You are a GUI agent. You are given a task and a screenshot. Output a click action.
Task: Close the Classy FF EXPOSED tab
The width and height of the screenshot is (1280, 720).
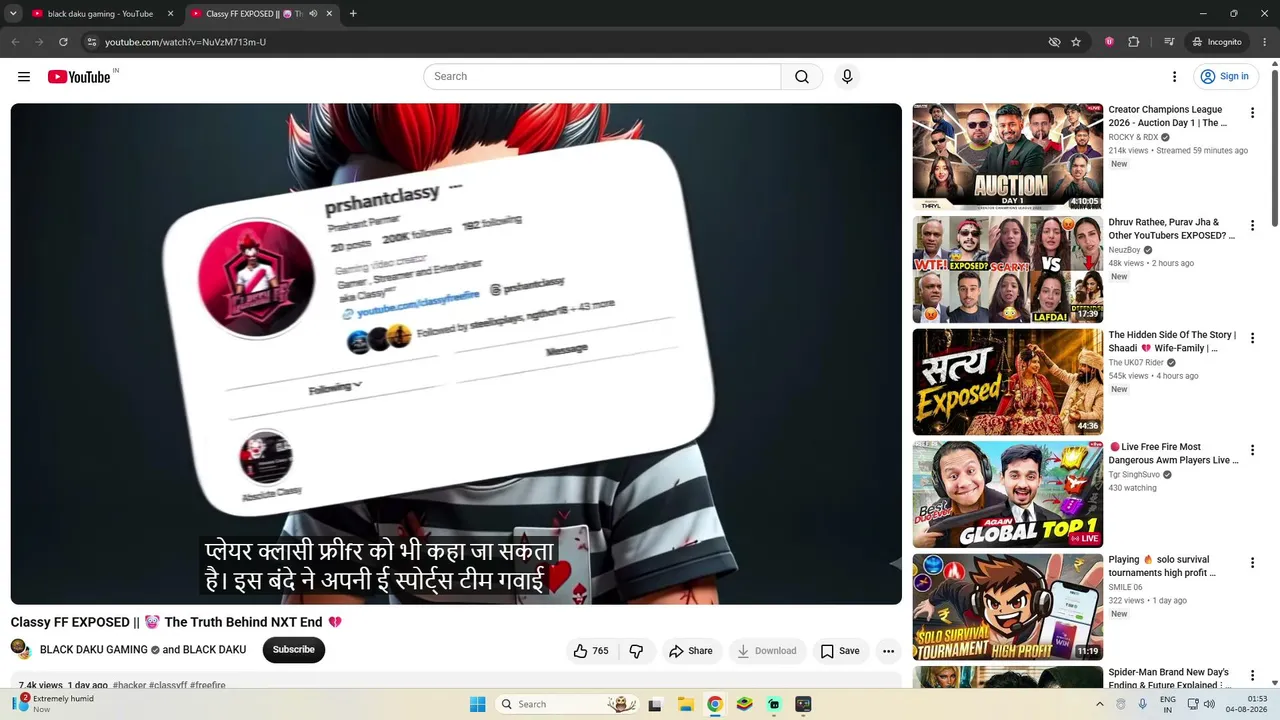coord(329,14)
